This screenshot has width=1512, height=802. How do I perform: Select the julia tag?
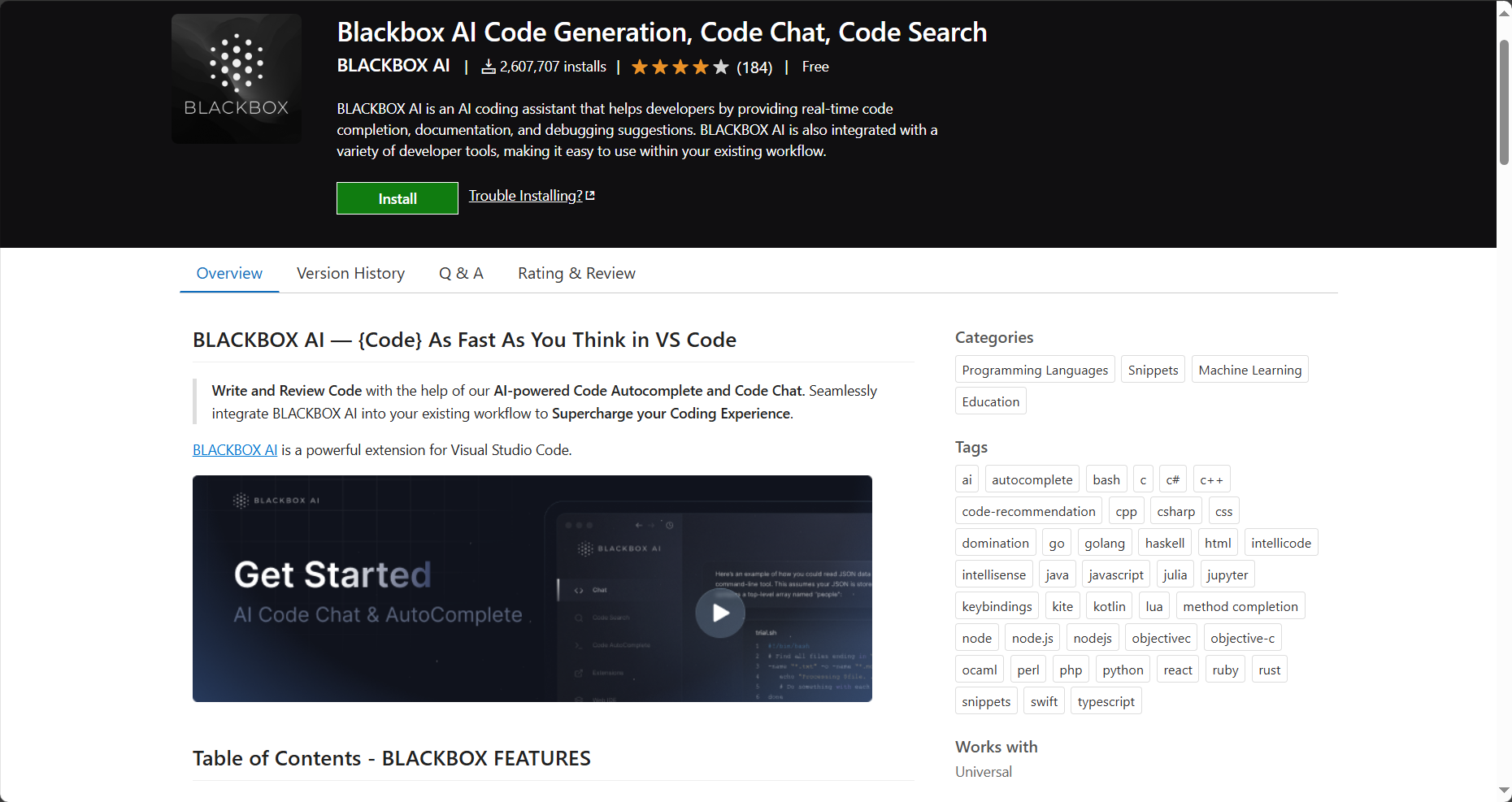point(1175,574)
